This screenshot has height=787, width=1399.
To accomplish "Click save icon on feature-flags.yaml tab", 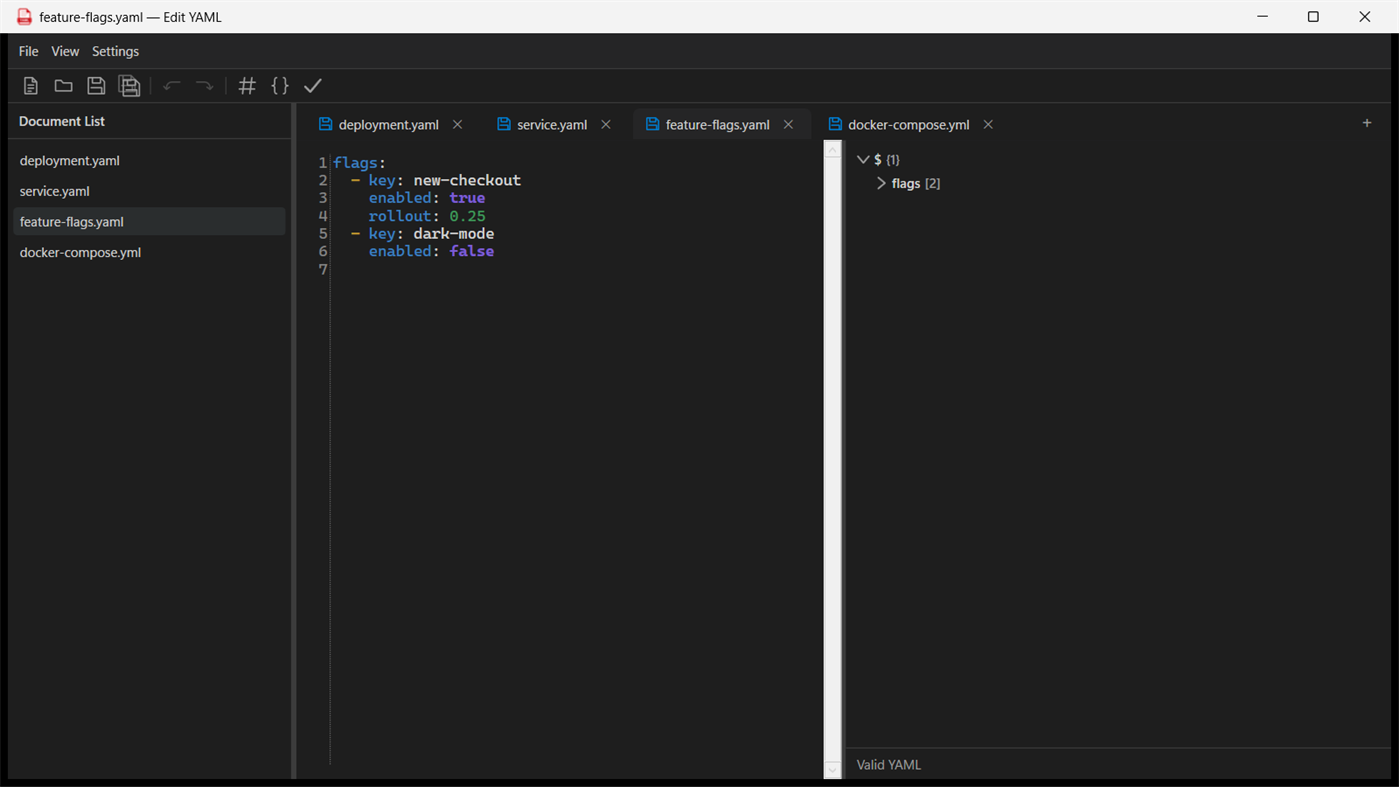I will [652, 124].
